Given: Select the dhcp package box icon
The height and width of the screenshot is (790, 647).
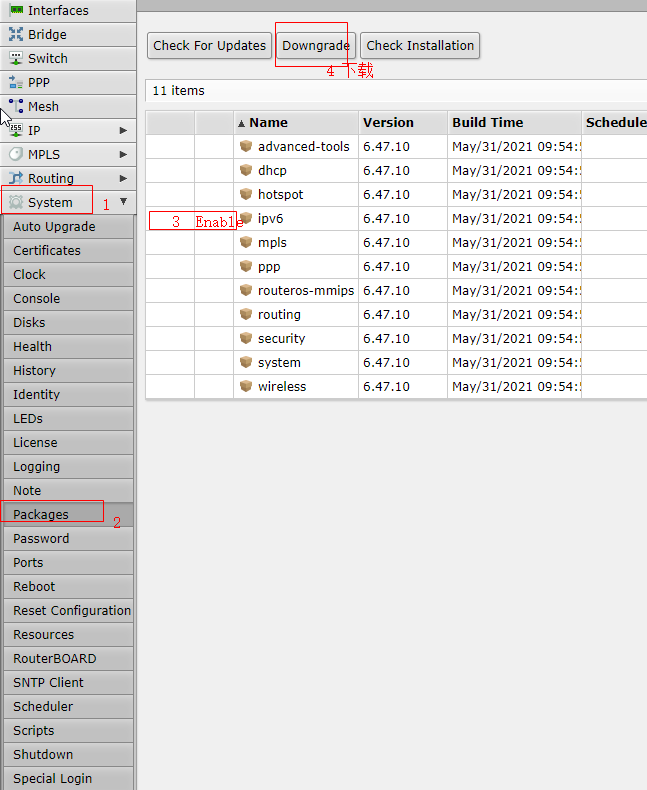Looking at the screenshot, I should [246, 170].
